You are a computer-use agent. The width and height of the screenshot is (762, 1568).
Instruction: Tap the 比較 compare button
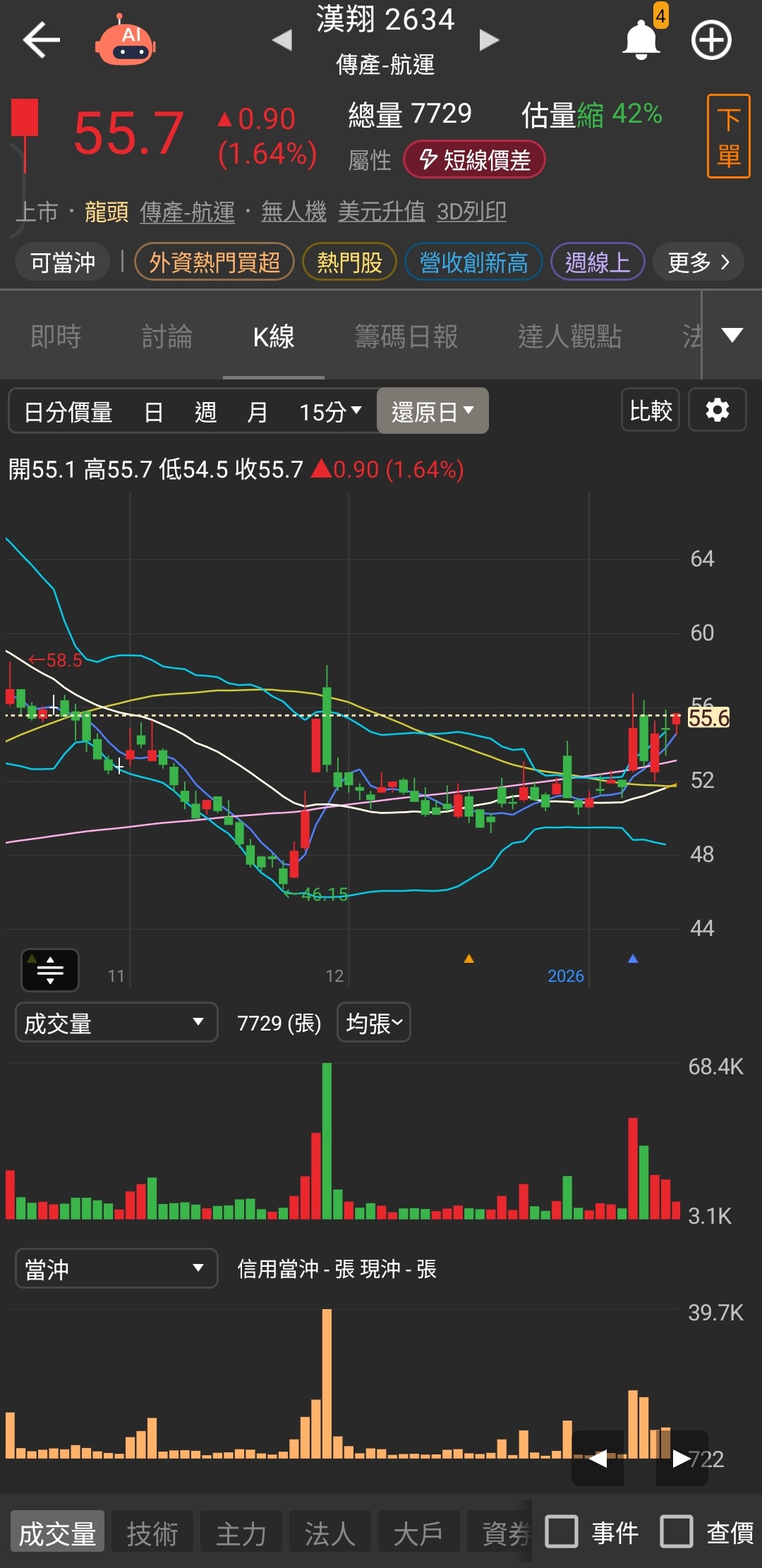(651, 410)
